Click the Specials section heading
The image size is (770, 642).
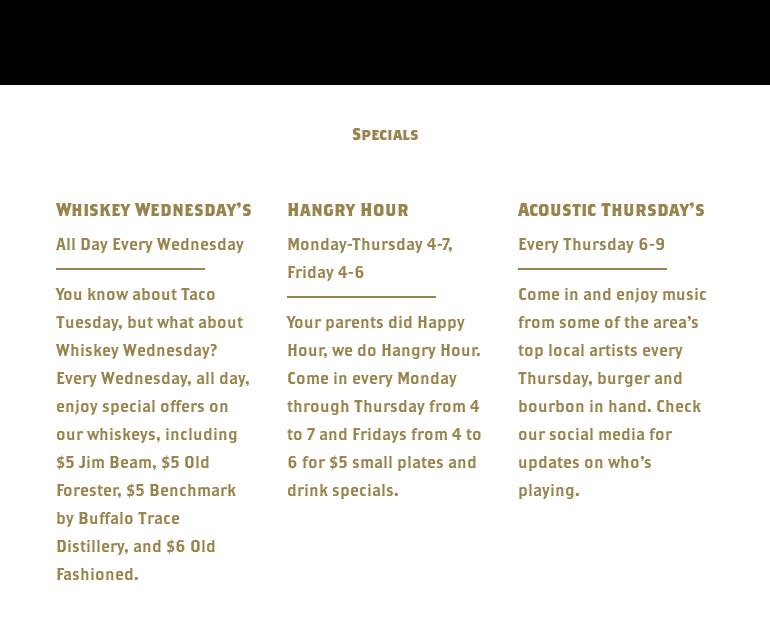pyautogui.click(x=385, y=134)
